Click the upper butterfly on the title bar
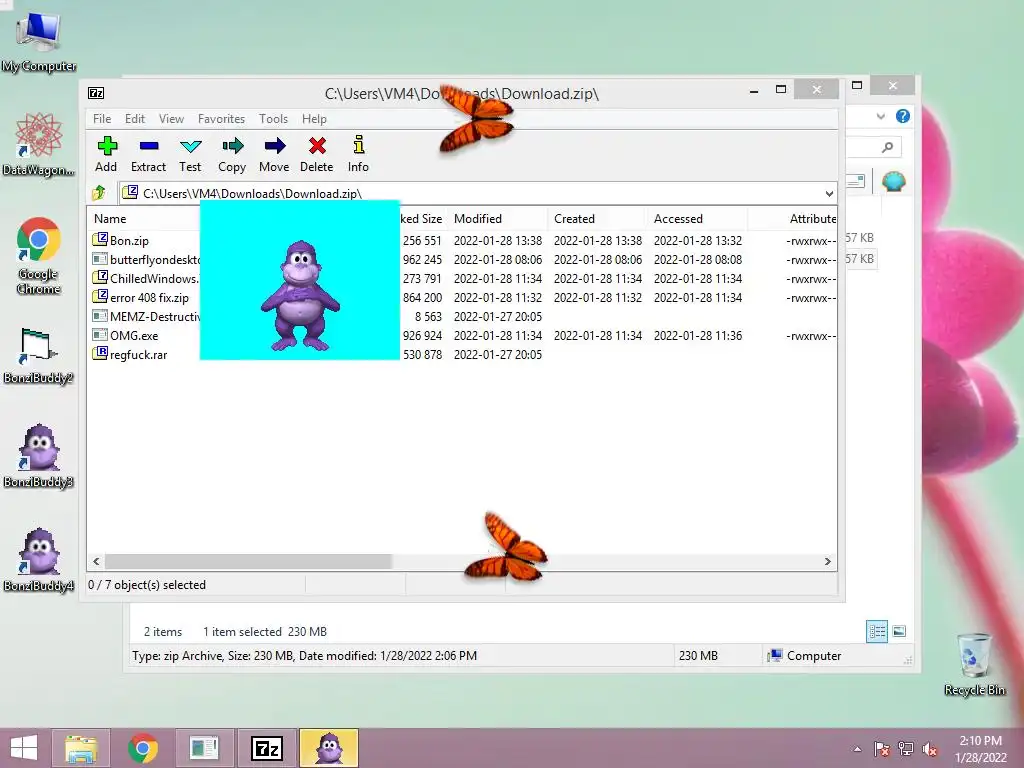1024x768 pixels. point(476,120)
